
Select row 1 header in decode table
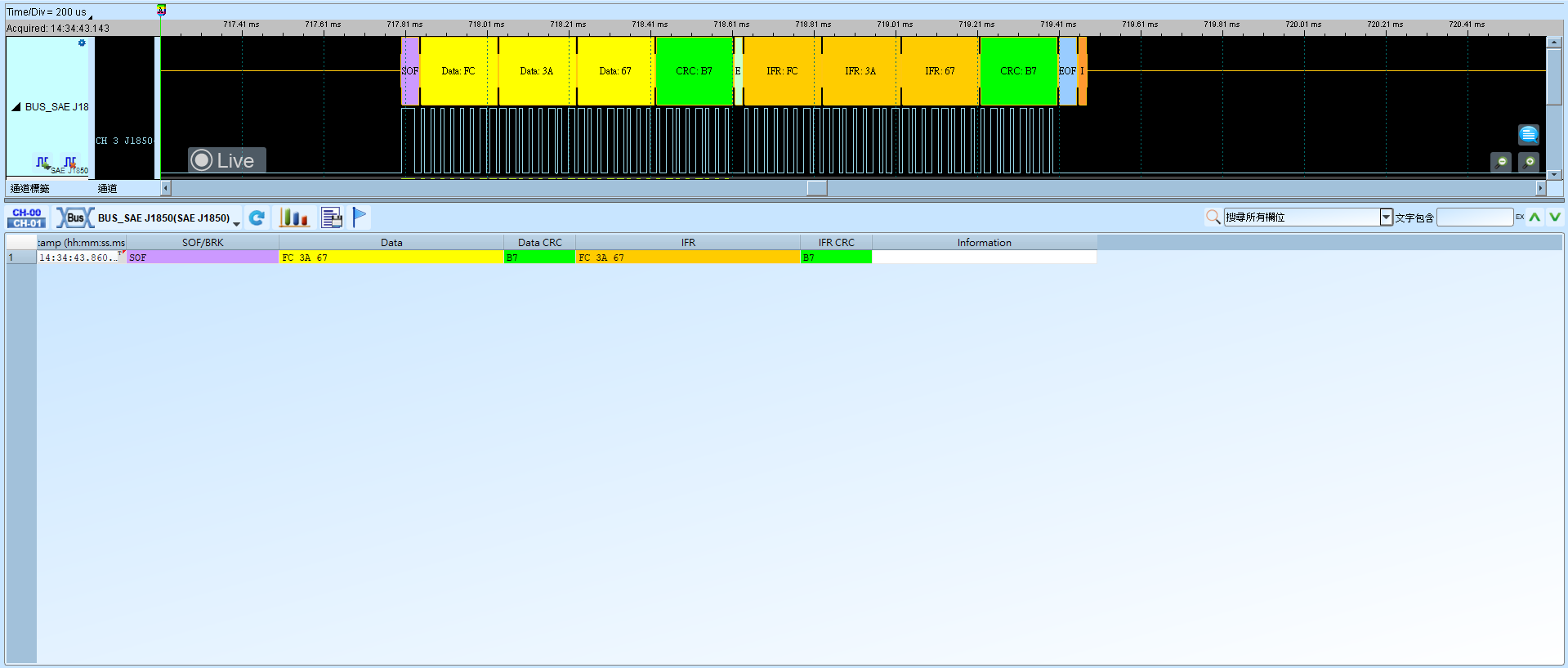pos(21,258)
